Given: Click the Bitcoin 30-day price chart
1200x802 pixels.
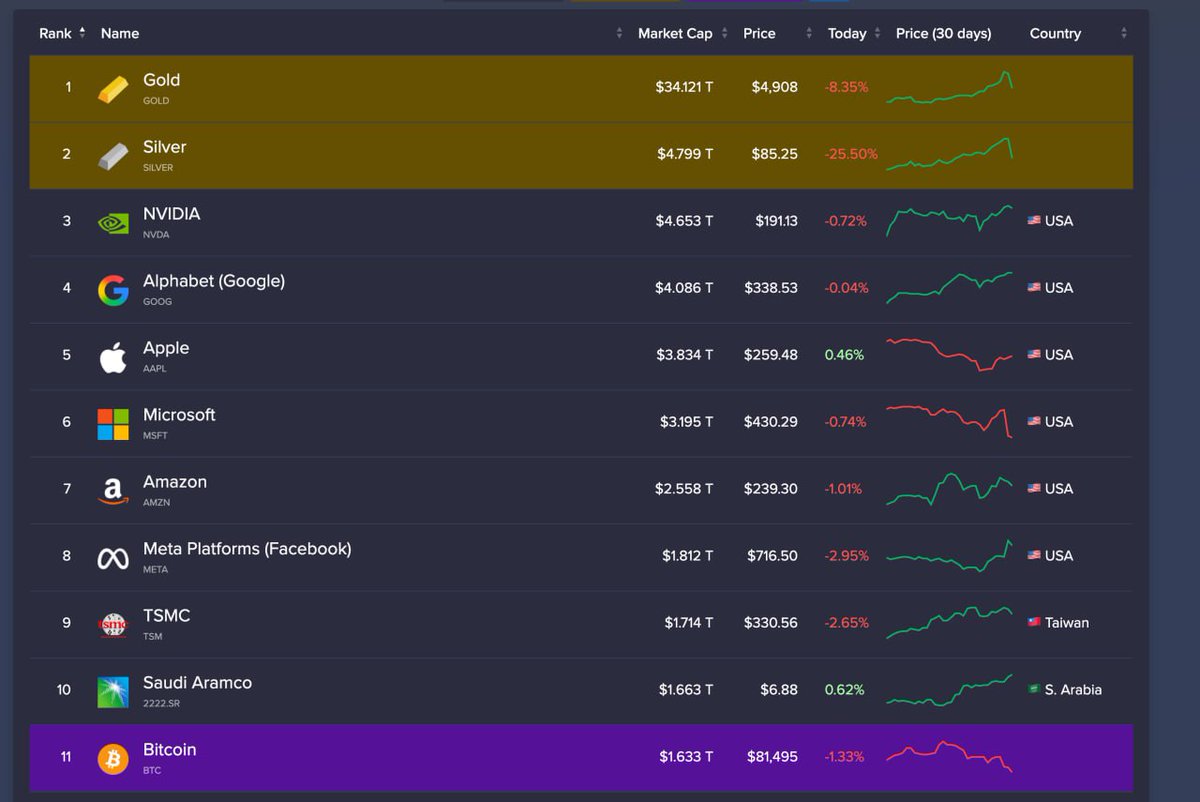Looking at the screenshot, I should point(950,756).
